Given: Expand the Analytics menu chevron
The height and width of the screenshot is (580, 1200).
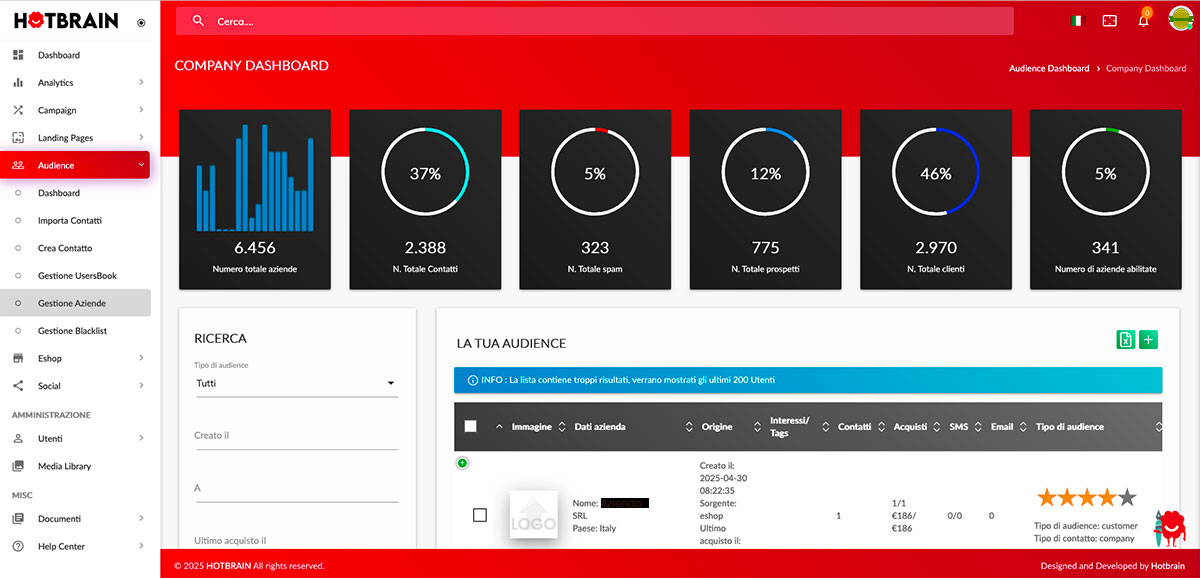Looking at the screenshot, I should tap(141, 83).
